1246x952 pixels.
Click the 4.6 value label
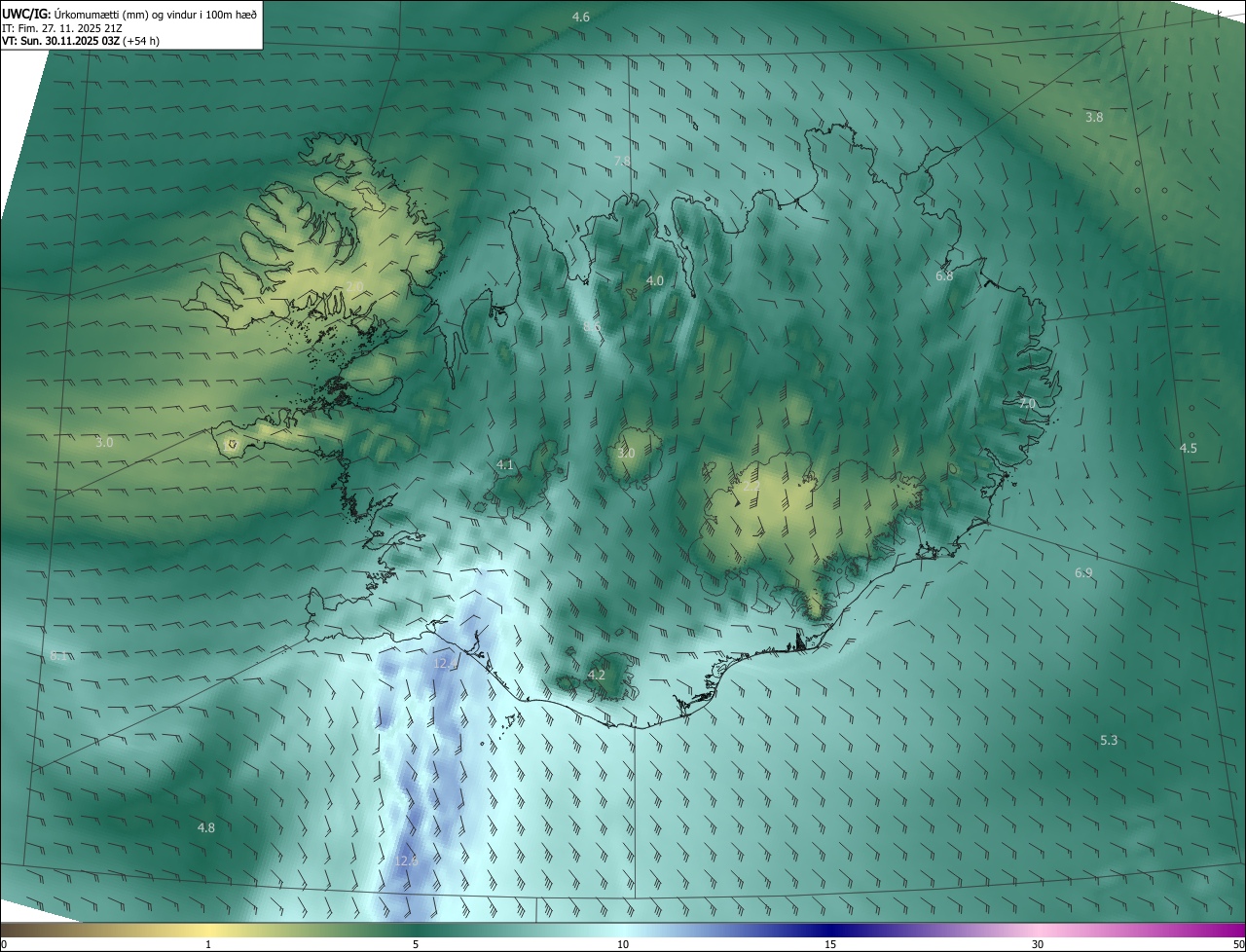tap(581, 18)
